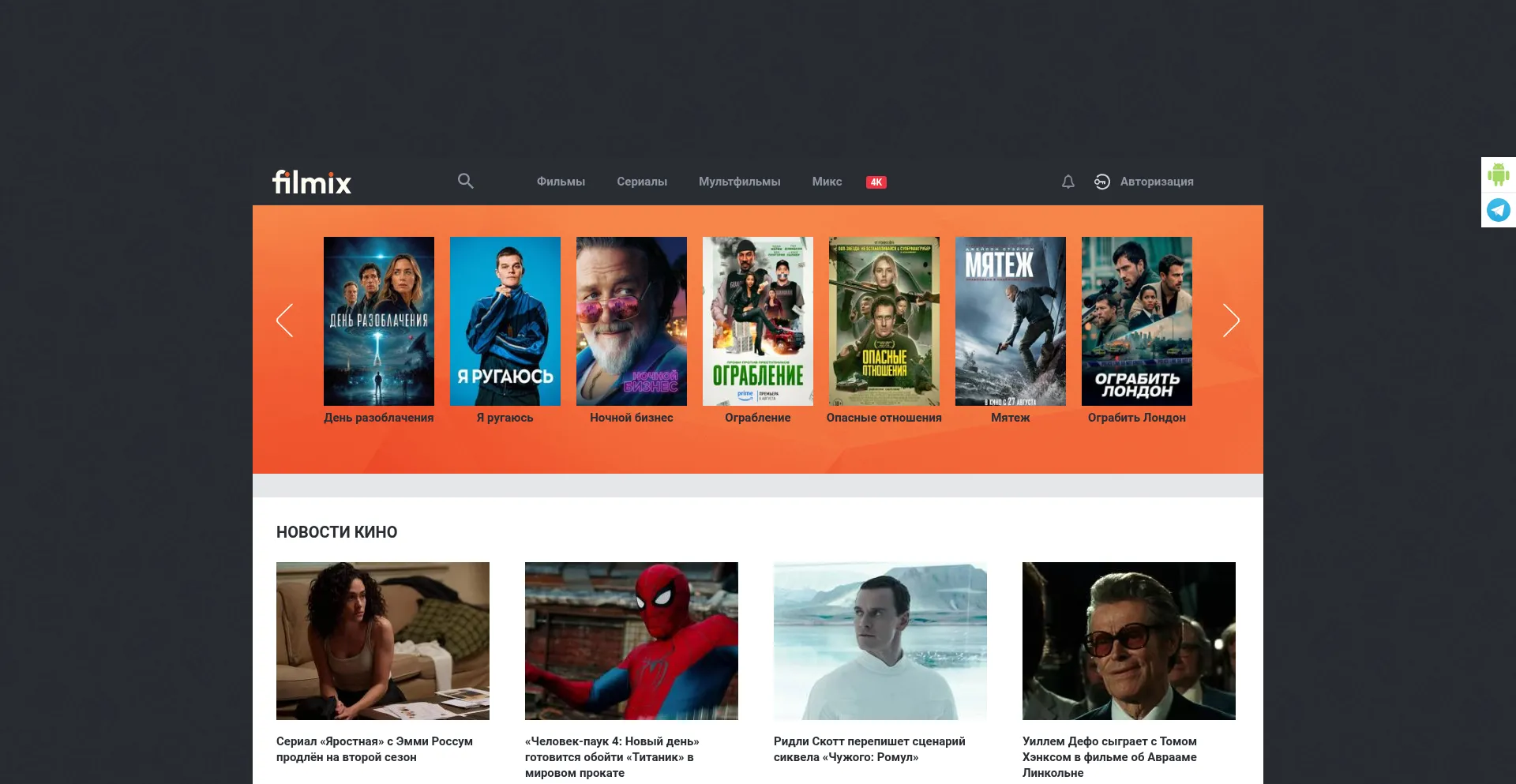Click the Авторизация link
Viewport: 1516px width, 784px height.
(x=1157, y=182)
